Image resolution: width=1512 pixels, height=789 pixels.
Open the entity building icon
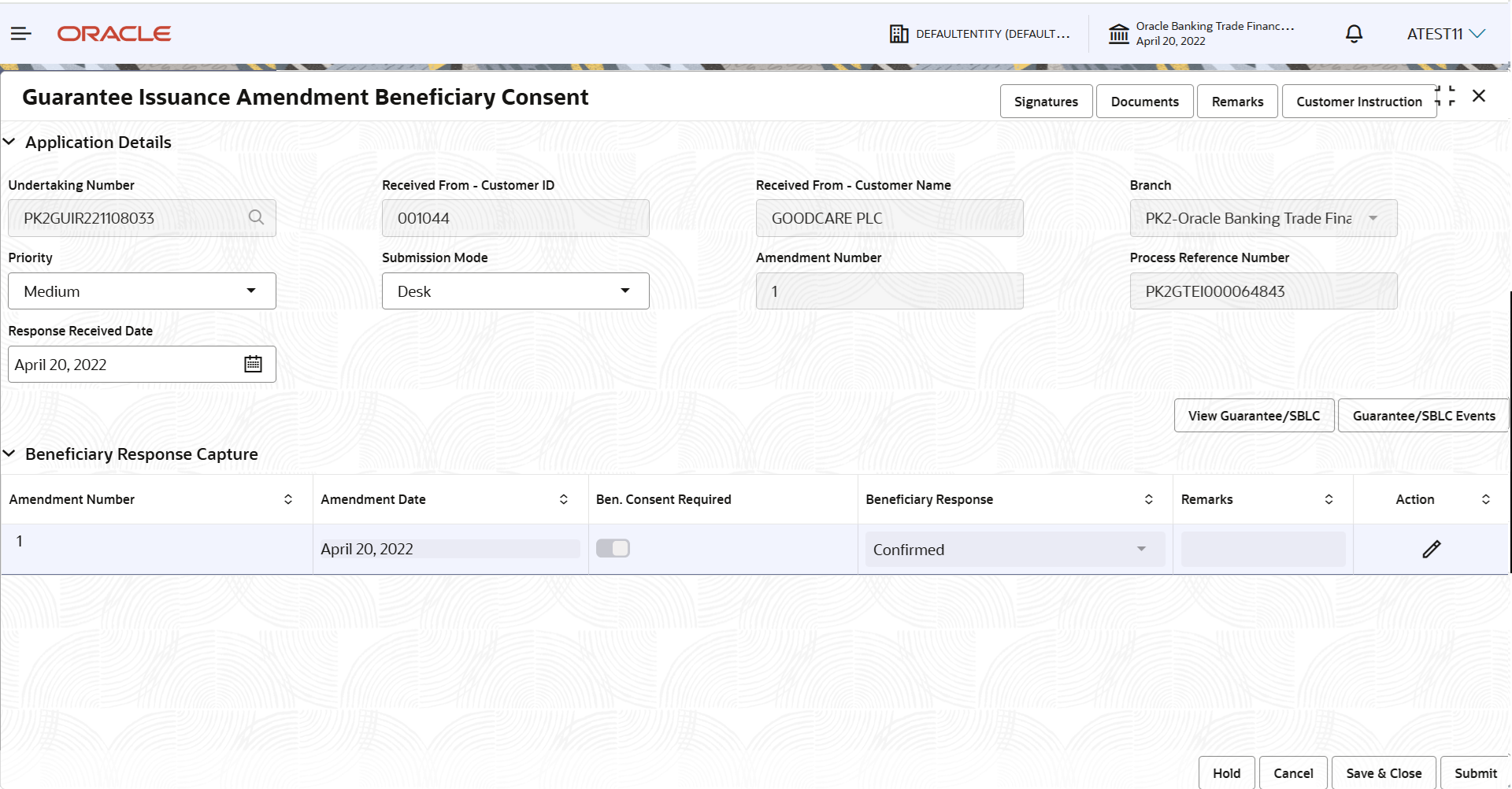899,34
